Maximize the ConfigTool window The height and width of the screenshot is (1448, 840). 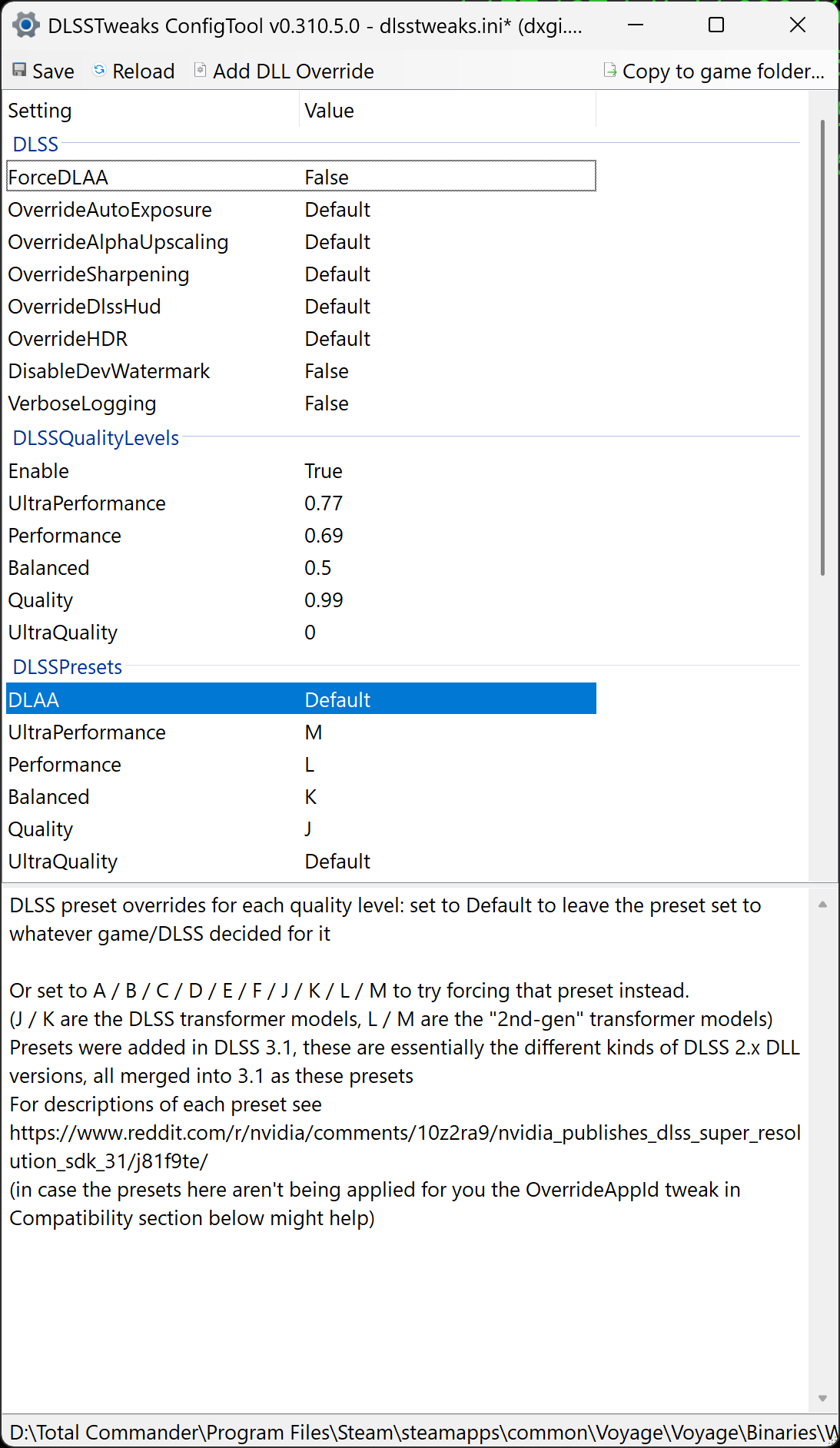pyautogui.click(x=715, y=25)
